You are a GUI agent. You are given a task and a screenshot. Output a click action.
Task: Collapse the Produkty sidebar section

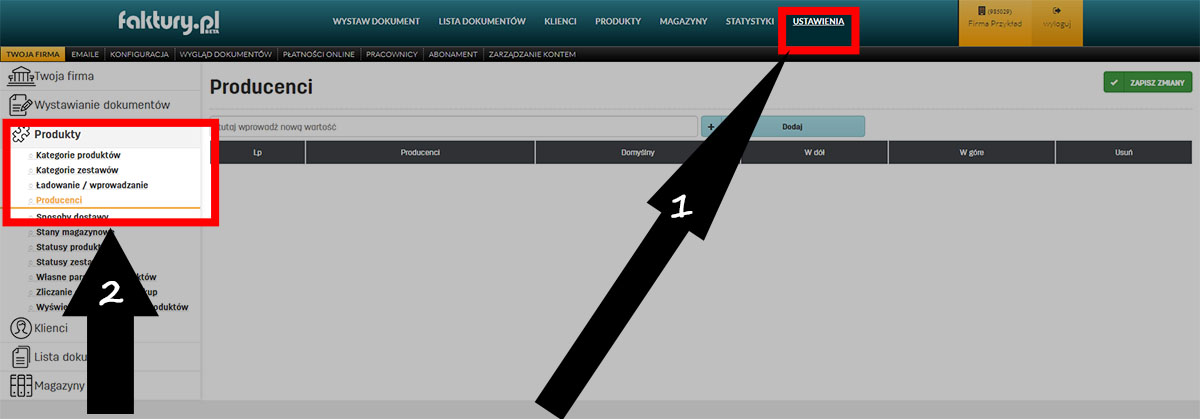pos(57,134)
